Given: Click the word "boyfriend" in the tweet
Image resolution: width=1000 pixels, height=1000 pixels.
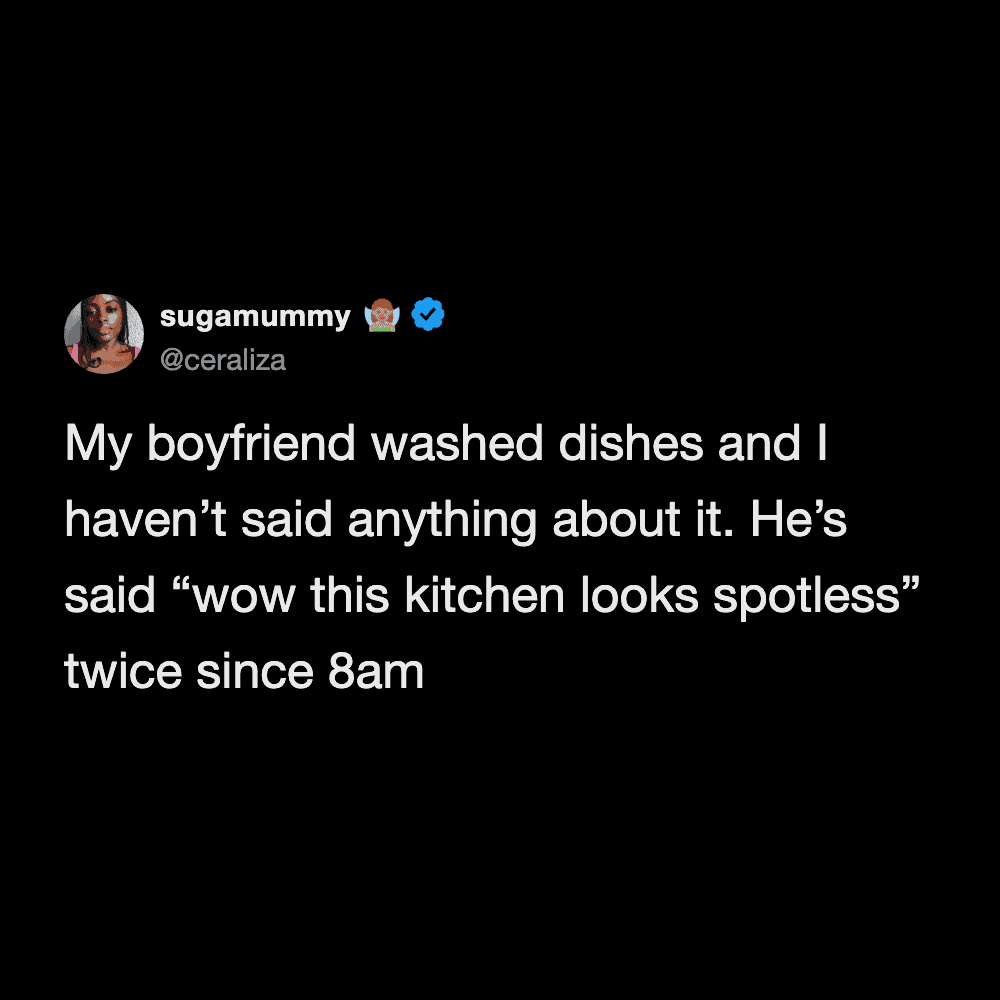Looking at the screenshot, I should [x=251, y=445].
